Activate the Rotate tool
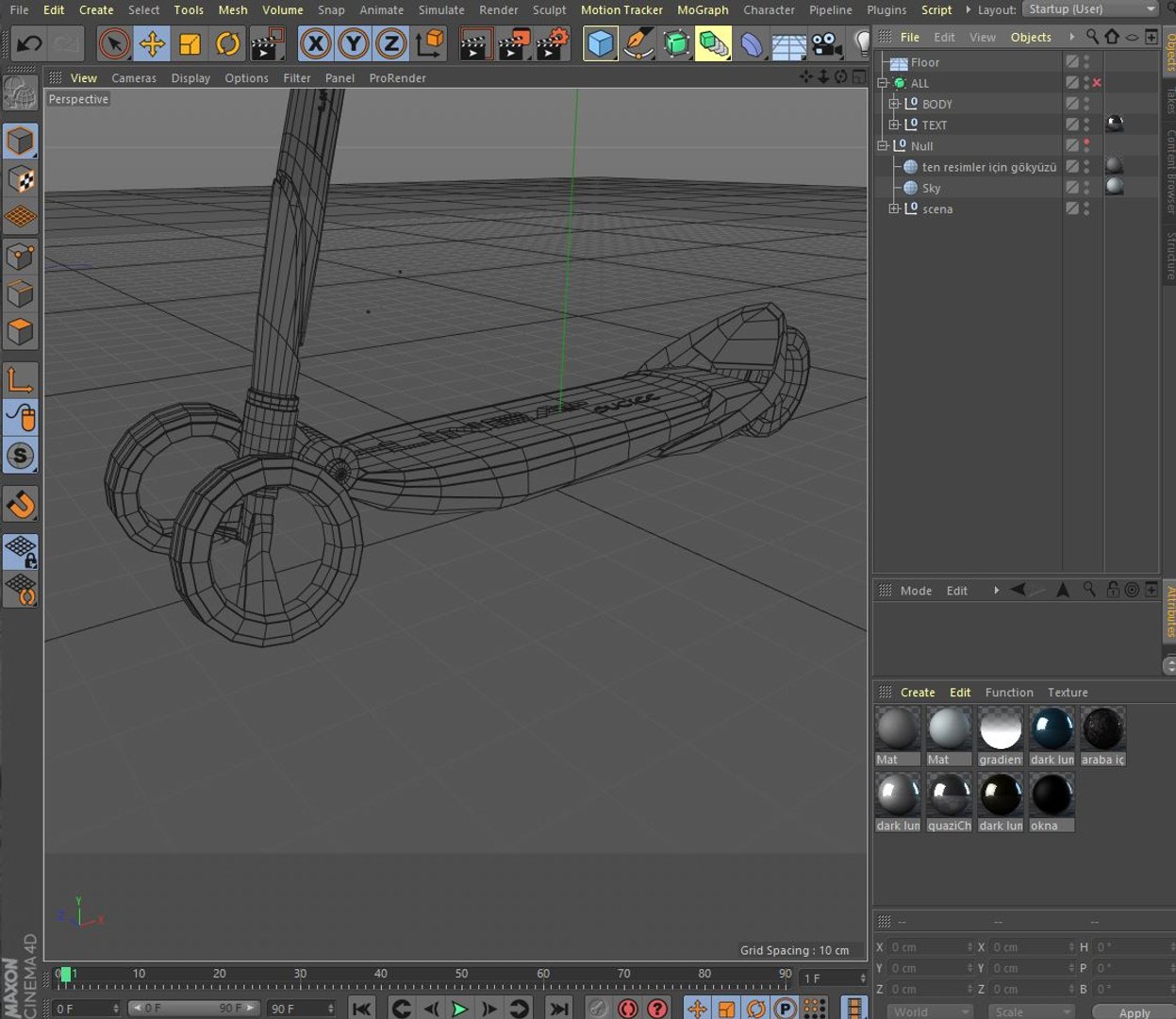Screen dimensions: 1176x1019 click(x=227, y=43)
